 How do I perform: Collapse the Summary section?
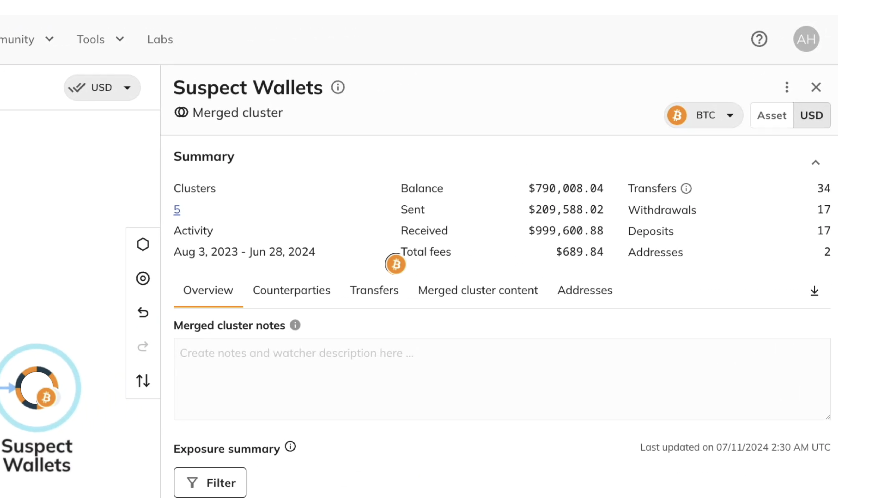click(815, 162)
